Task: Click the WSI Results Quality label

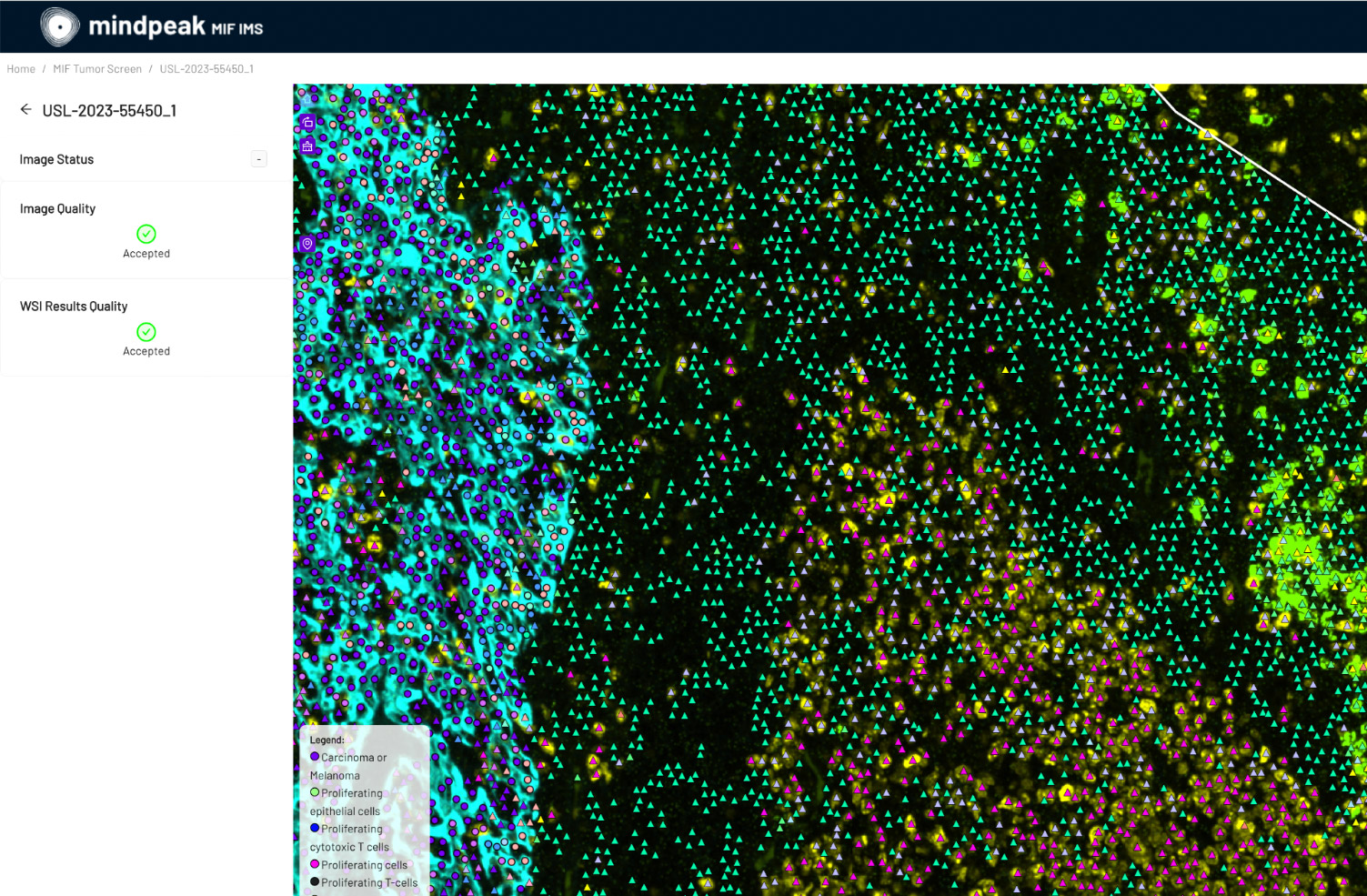Action: tap(74, 307)
